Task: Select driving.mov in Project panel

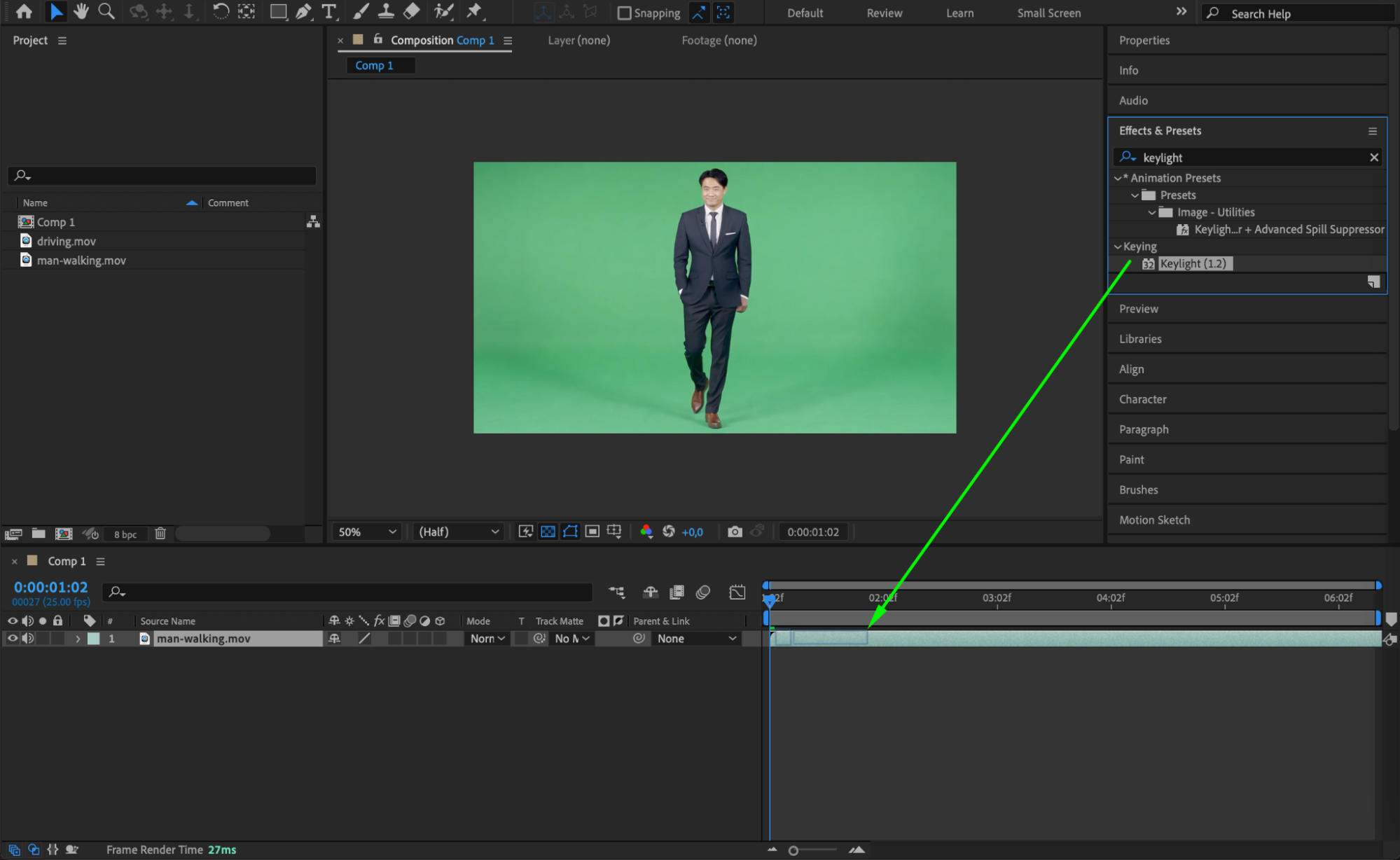Action: click(x=66, y=241)
